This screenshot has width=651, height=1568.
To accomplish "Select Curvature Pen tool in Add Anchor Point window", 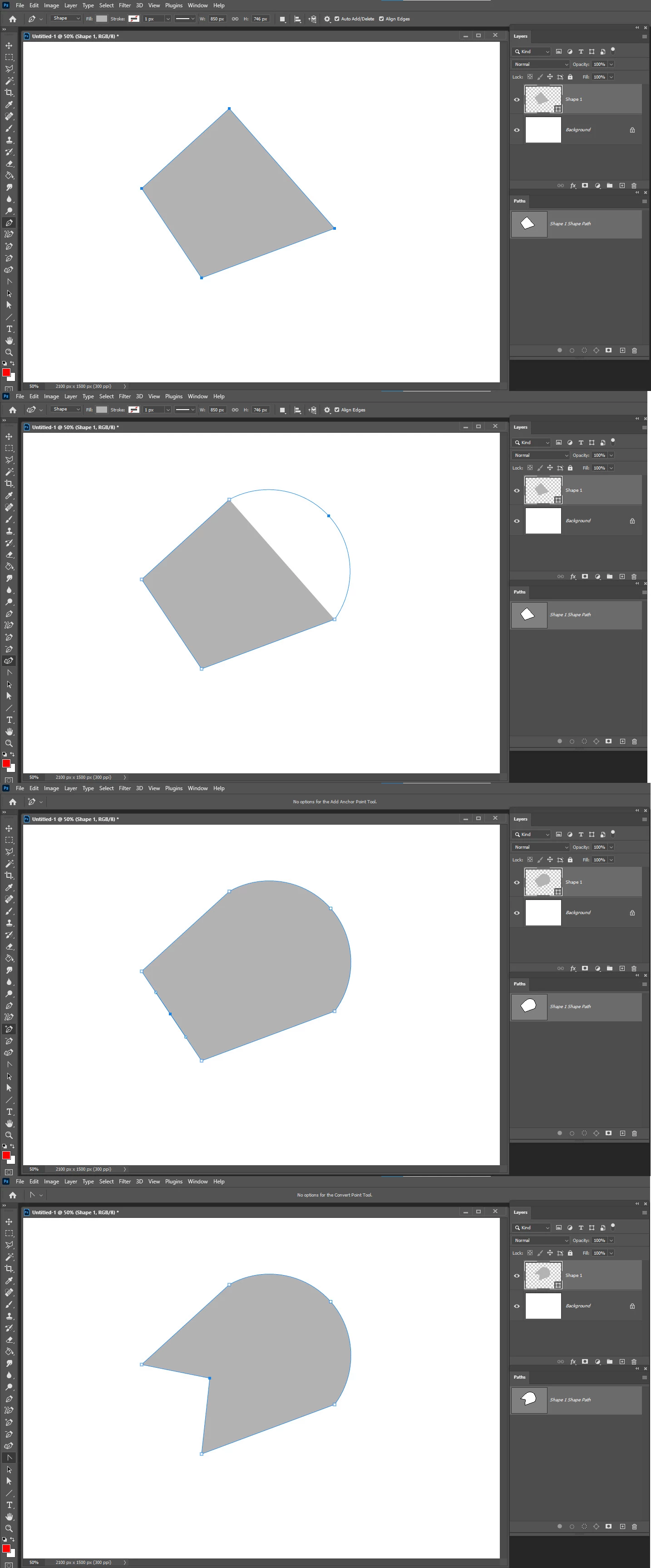I will (9, 1053).
